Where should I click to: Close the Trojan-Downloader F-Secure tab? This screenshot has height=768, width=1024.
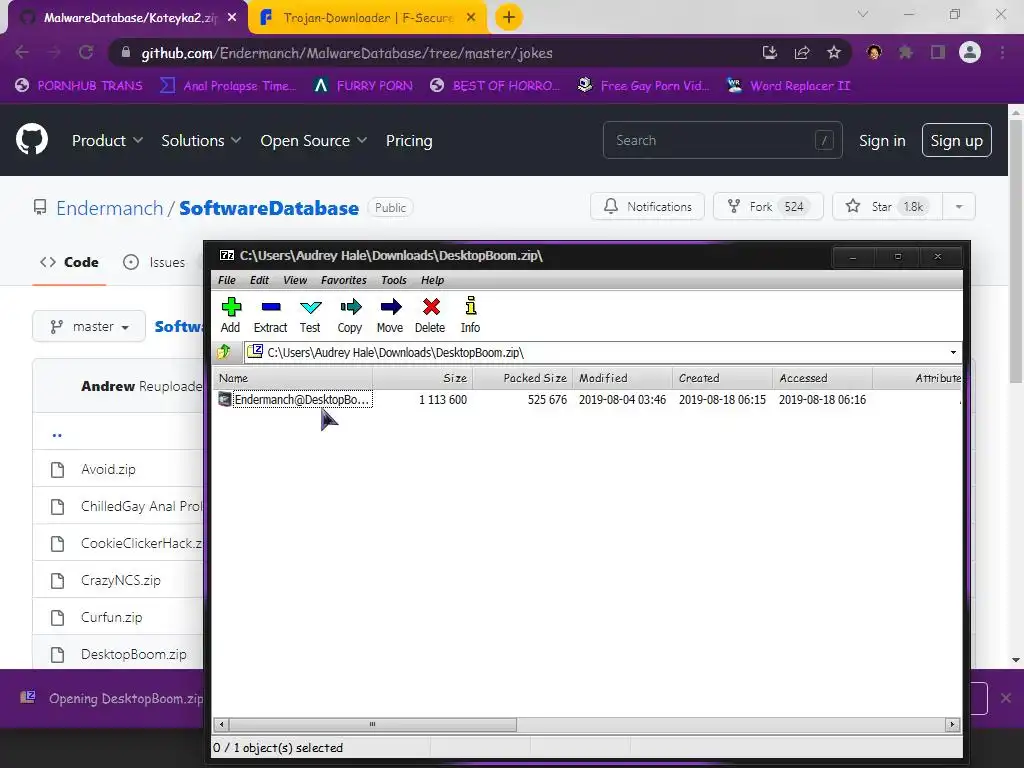(x=471, y=18)
